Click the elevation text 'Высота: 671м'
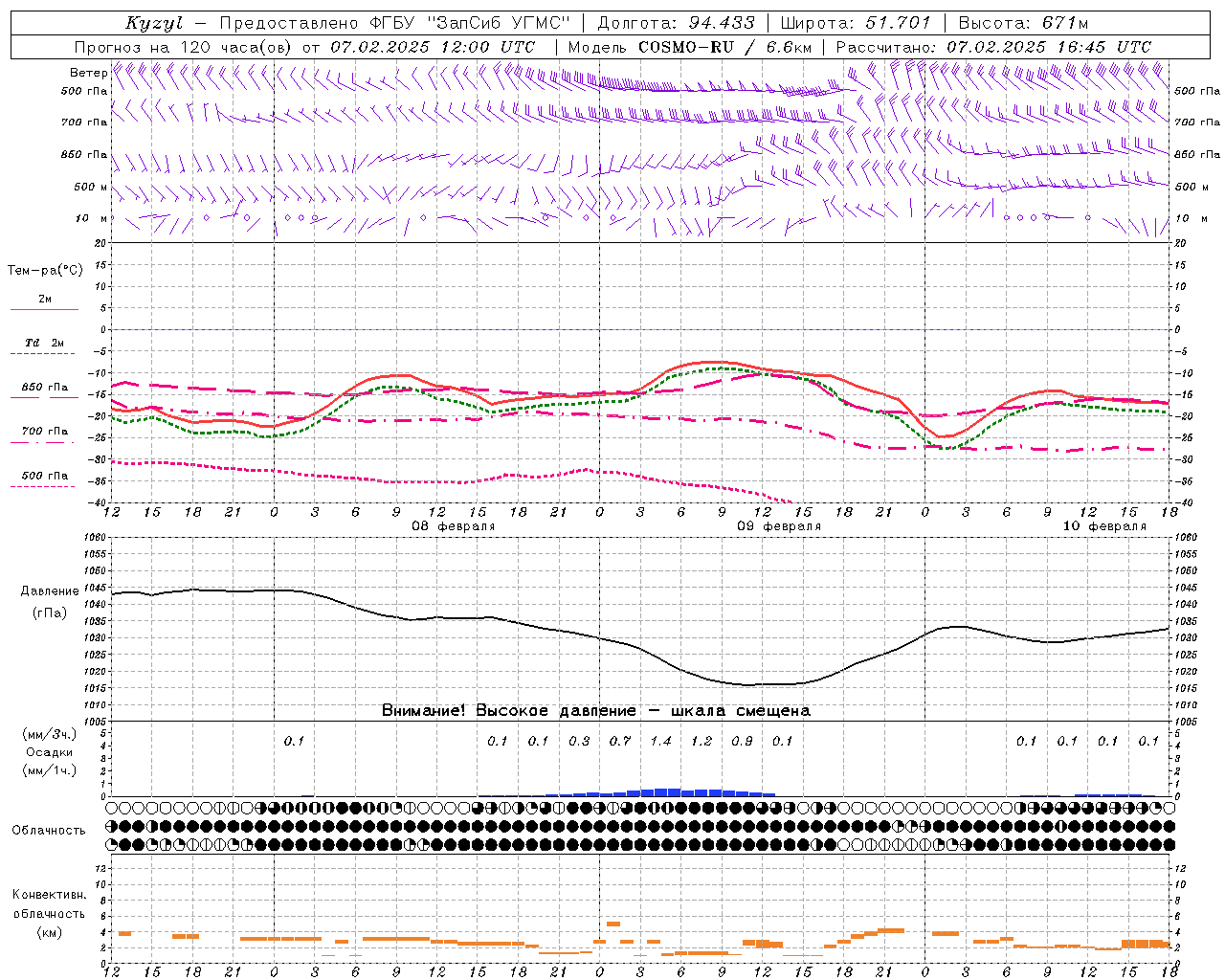 pyautogui.click(x=1023, y=23)
